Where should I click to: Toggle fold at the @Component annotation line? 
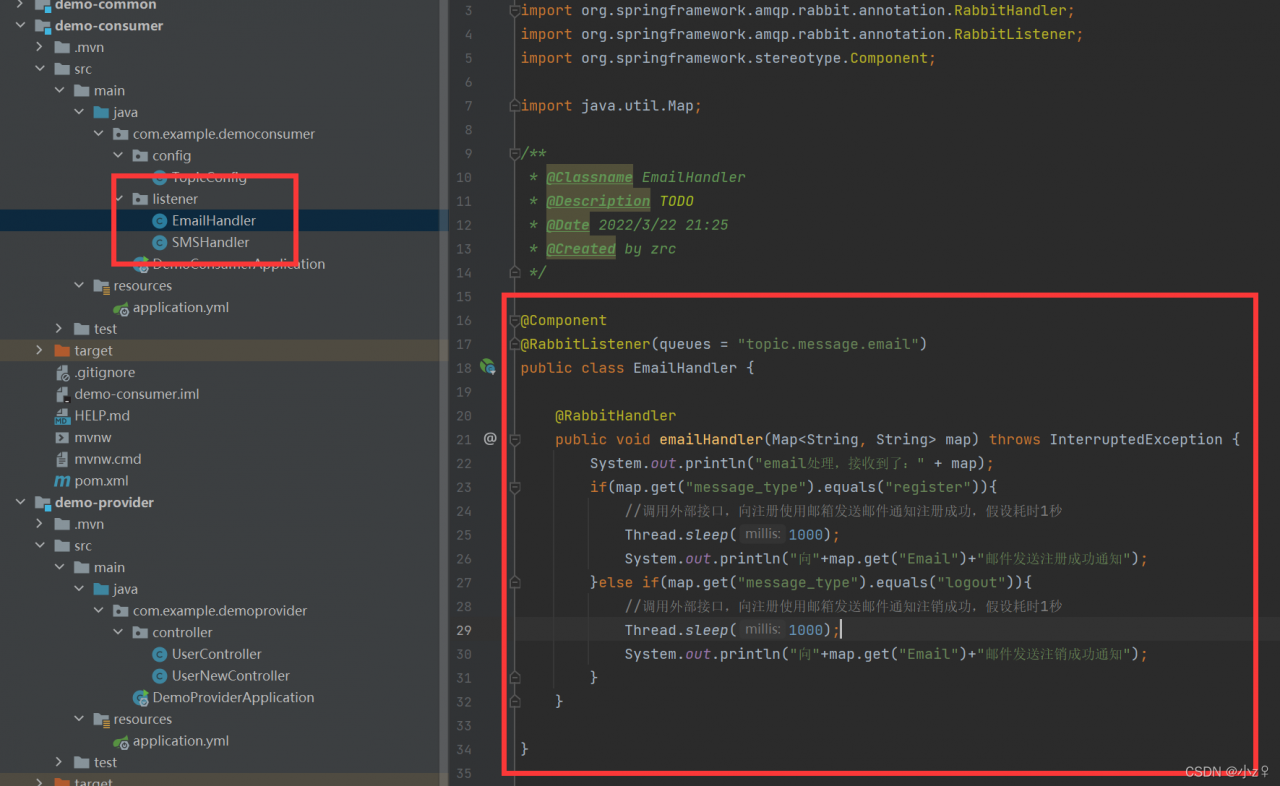(x=514, y=320)
